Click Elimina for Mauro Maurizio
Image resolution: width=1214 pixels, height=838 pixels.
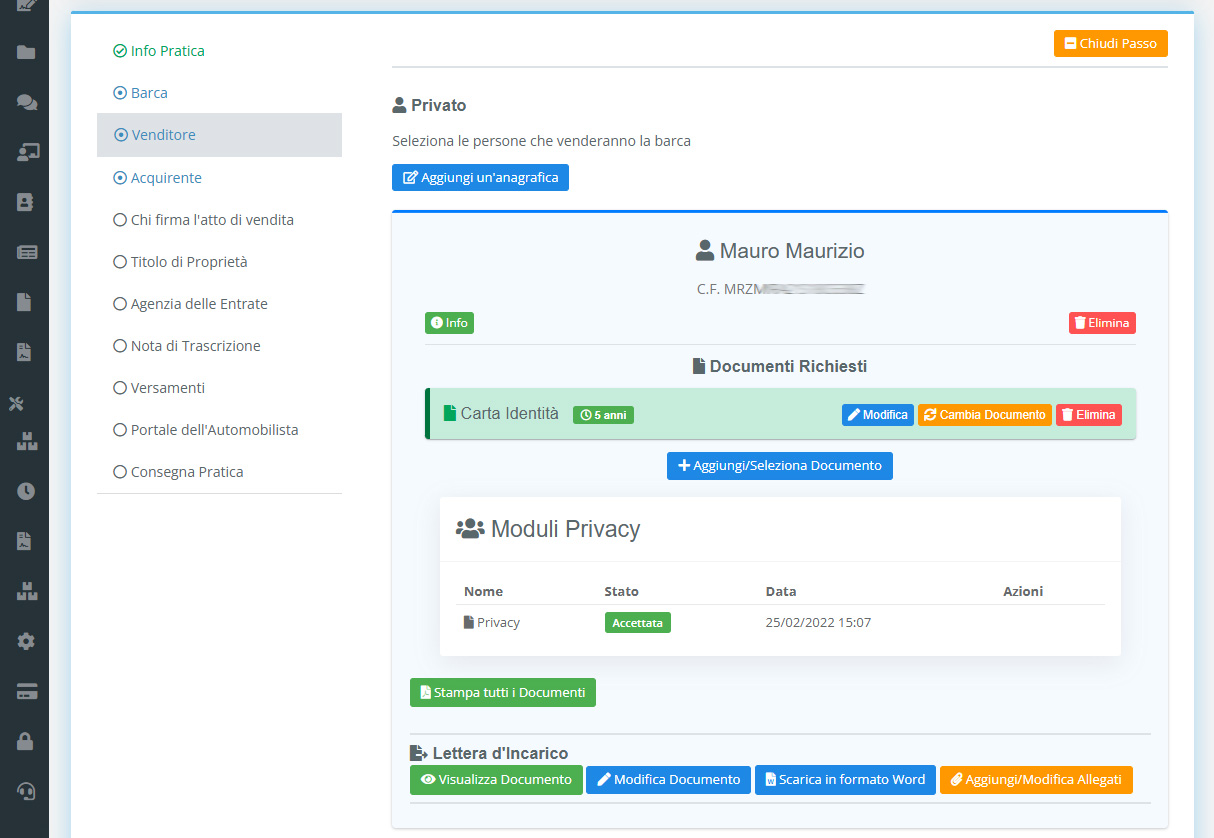1102,323
